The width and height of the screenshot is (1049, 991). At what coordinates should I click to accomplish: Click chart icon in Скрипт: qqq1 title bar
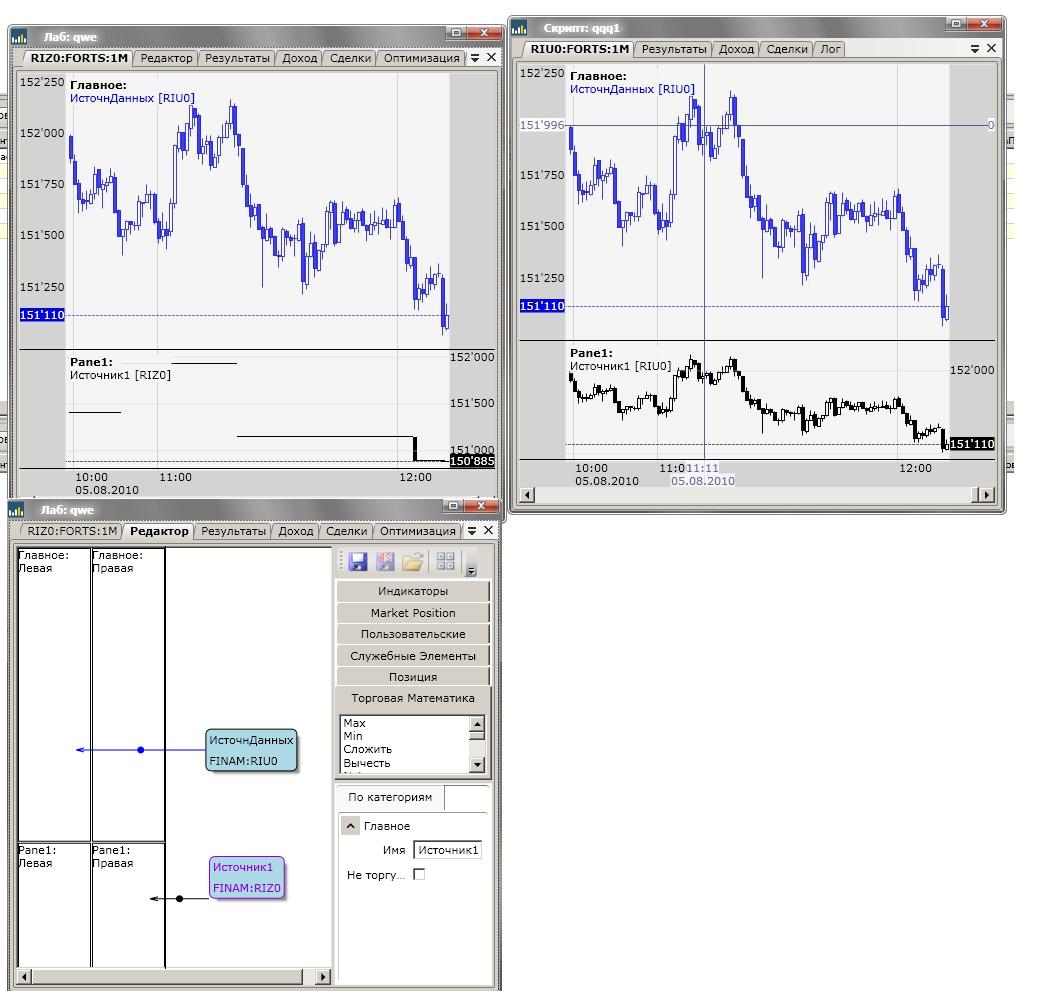519,27
